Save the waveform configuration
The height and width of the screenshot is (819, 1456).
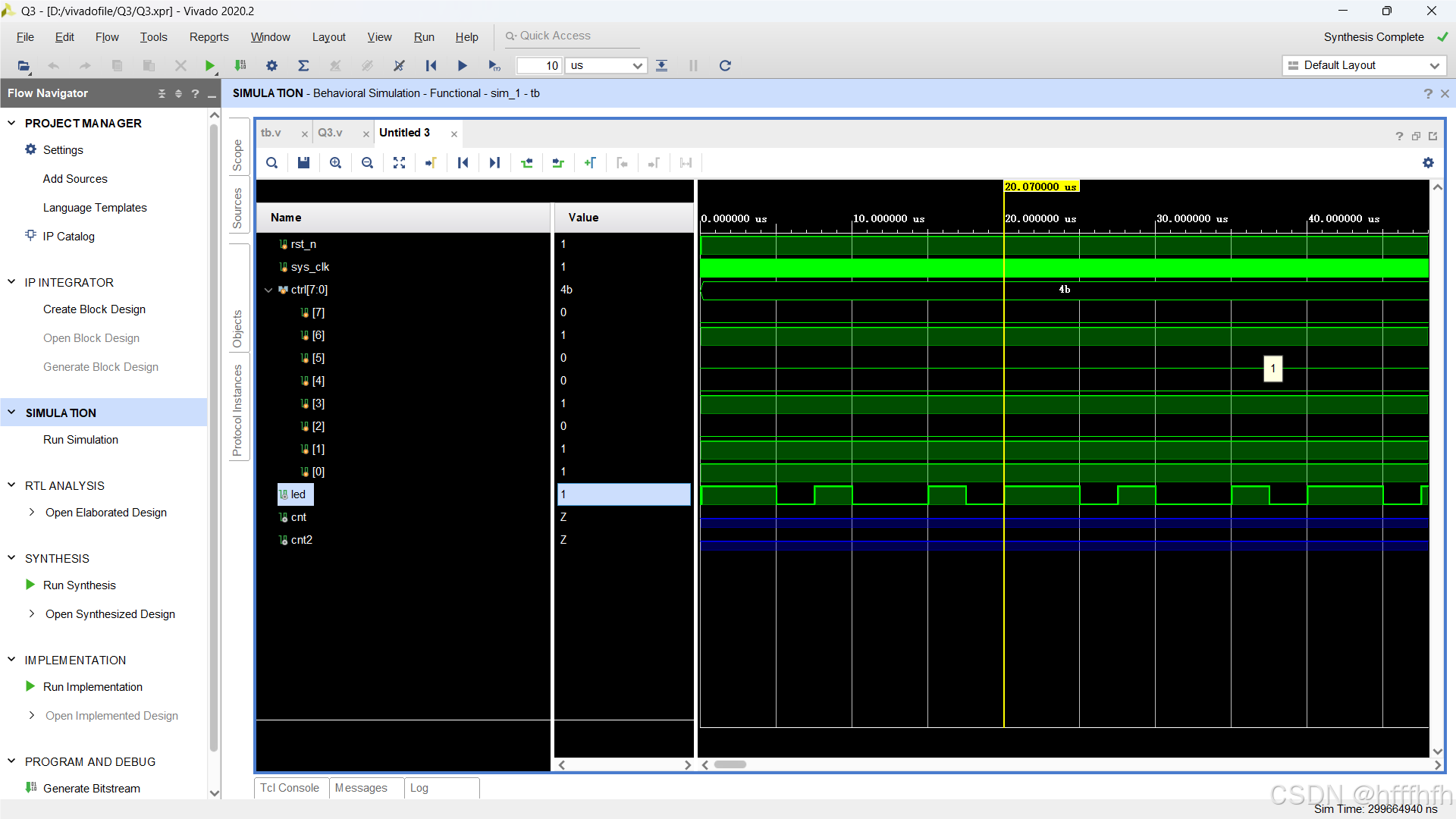(303, 163)
